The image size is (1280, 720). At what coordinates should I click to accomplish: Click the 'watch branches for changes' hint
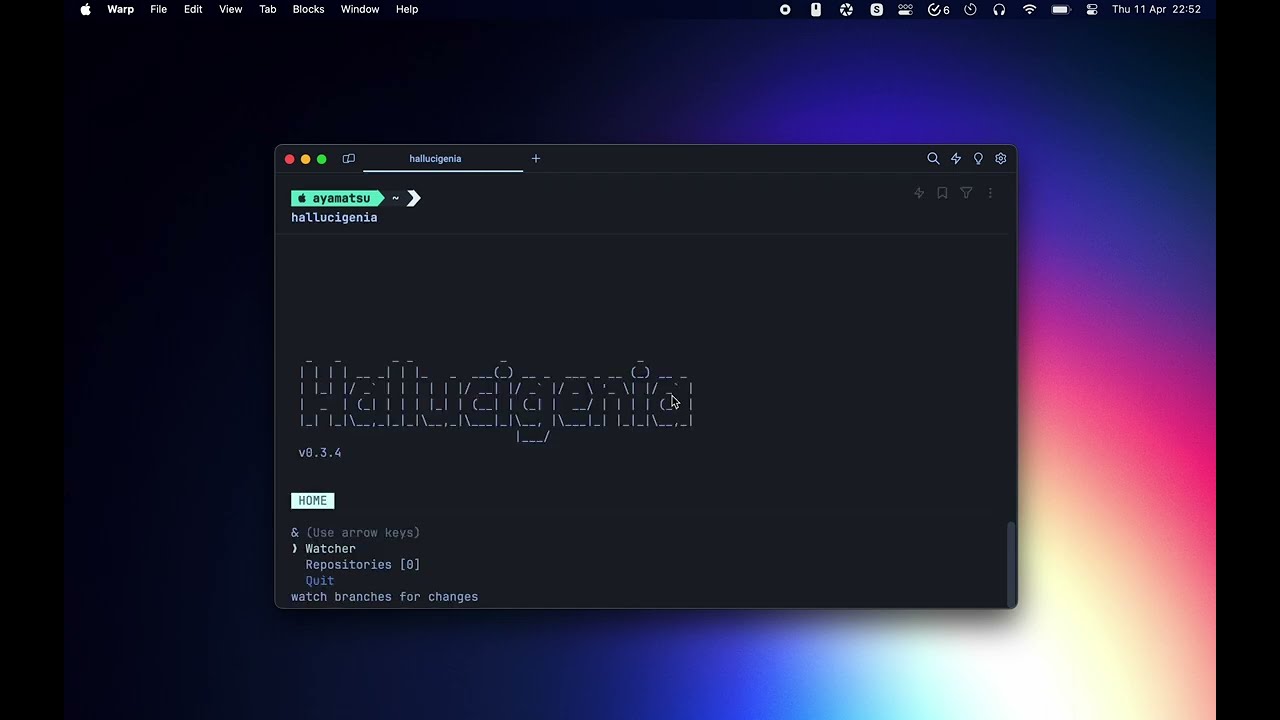coord(384,597)
